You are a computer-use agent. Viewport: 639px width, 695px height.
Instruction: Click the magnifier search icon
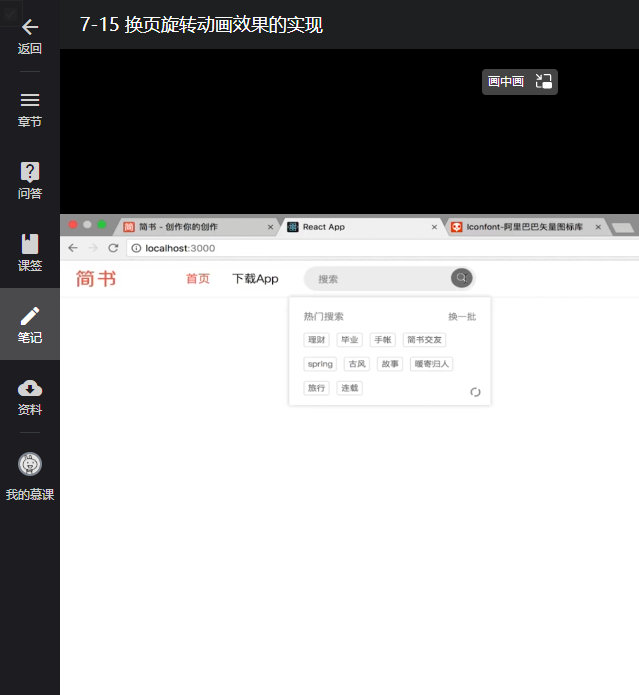(x=462, y=278)
